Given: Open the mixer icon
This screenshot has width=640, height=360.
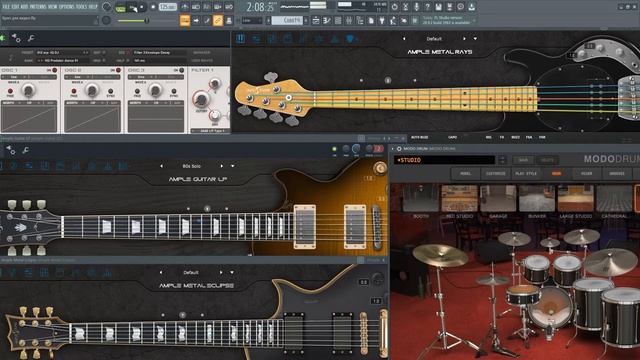Looking at the screenshot, I should (349, 20).
